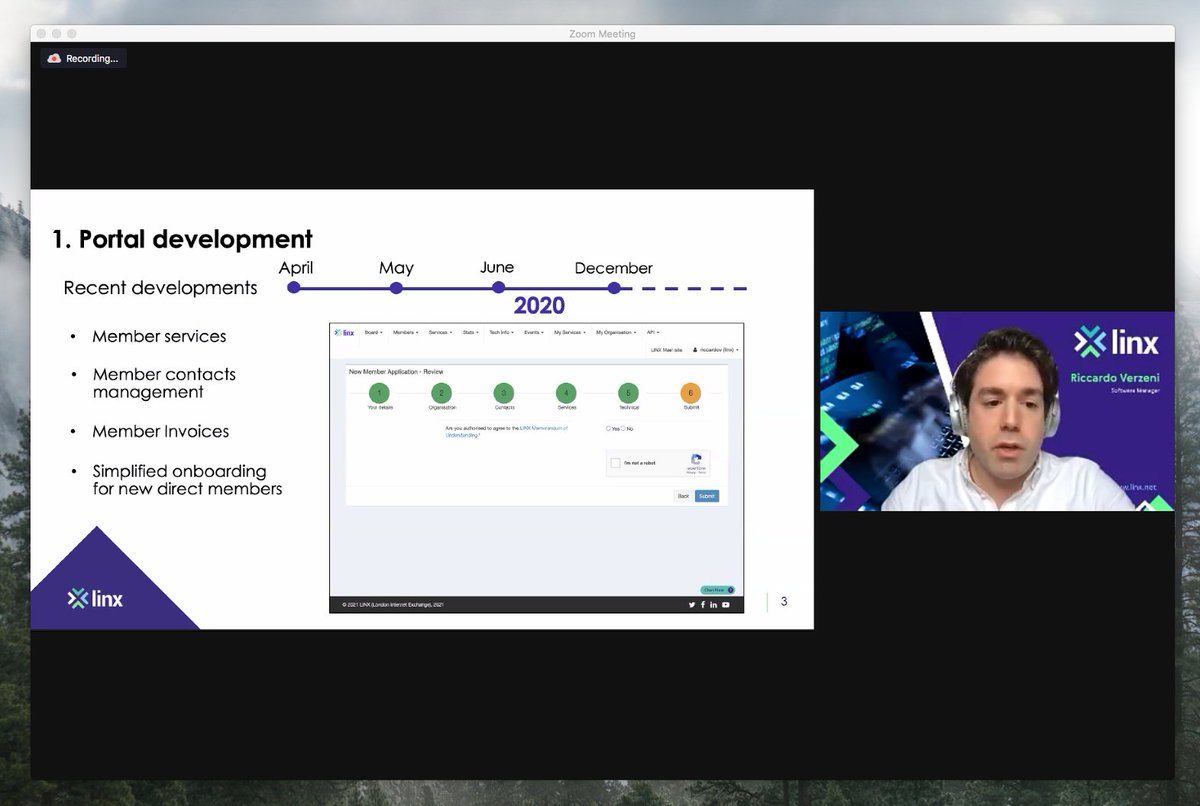Click the speaker video thumbnail
Screen dimensions: 1200x806
997,411
